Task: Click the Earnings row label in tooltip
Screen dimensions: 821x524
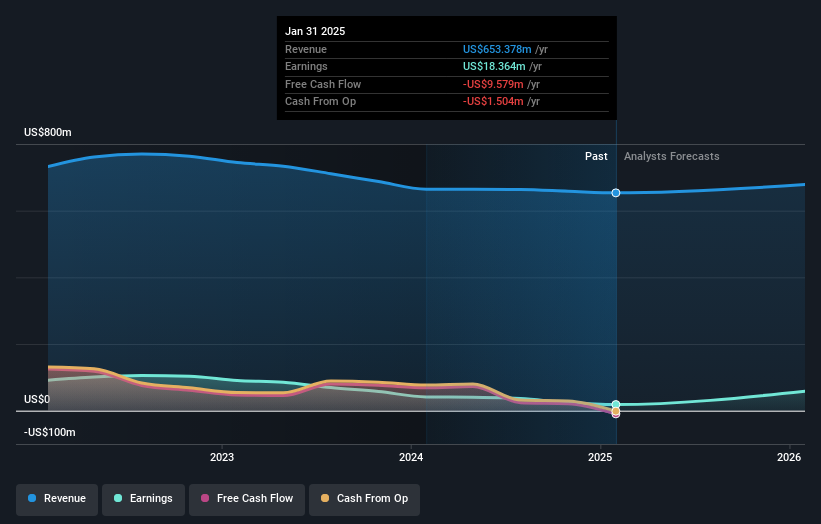Action: coord(306,66)
